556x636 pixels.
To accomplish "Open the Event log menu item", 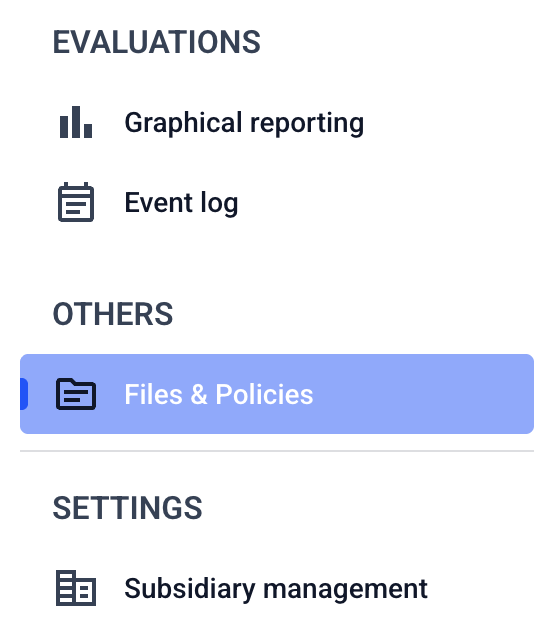I will click(x=181, y=203).
